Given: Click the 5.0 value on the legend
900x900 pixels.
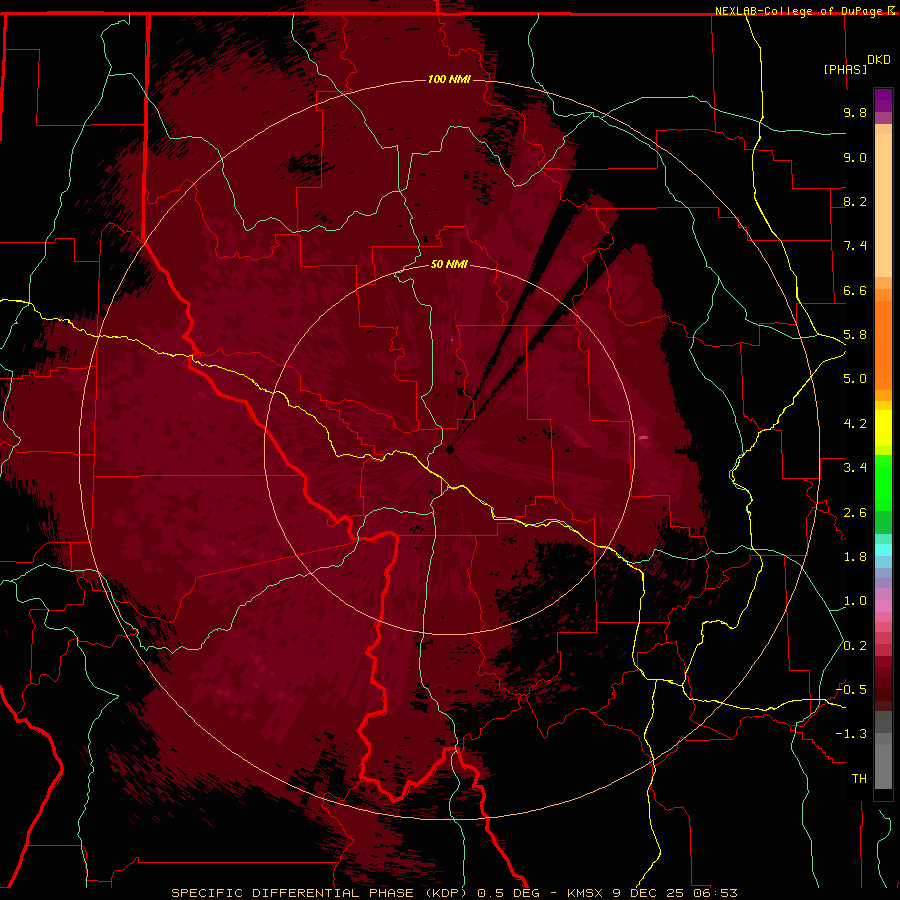Looking at the screenshot, I should pyautogui.click(x=855, y=379).
